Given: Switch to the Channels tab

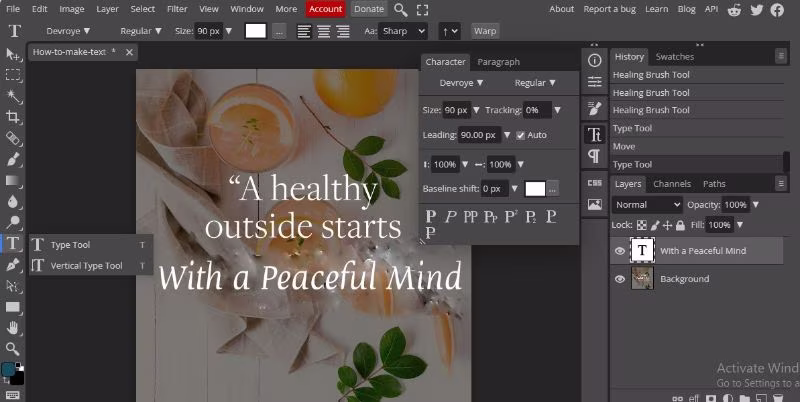Looking at the screenshot, I should click(x=672, y=184).
